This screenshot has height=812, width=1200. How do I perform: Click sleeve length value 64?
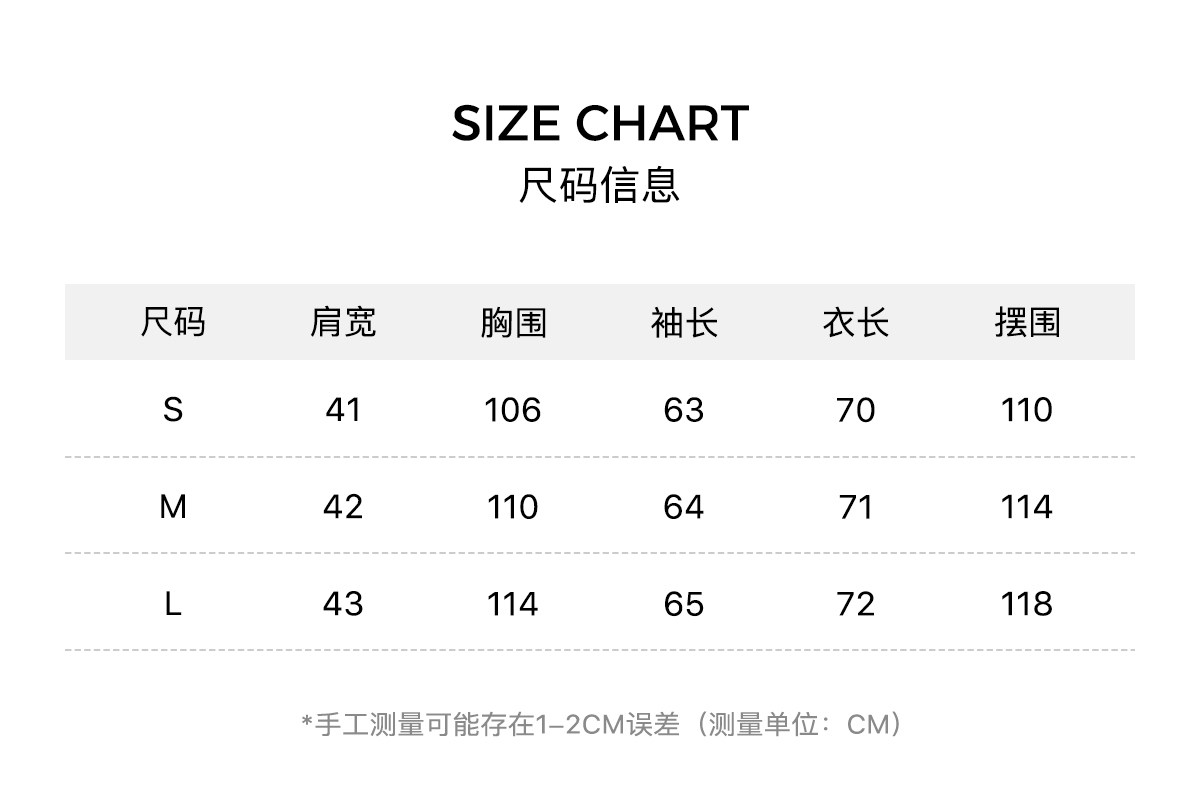(684, 507)
